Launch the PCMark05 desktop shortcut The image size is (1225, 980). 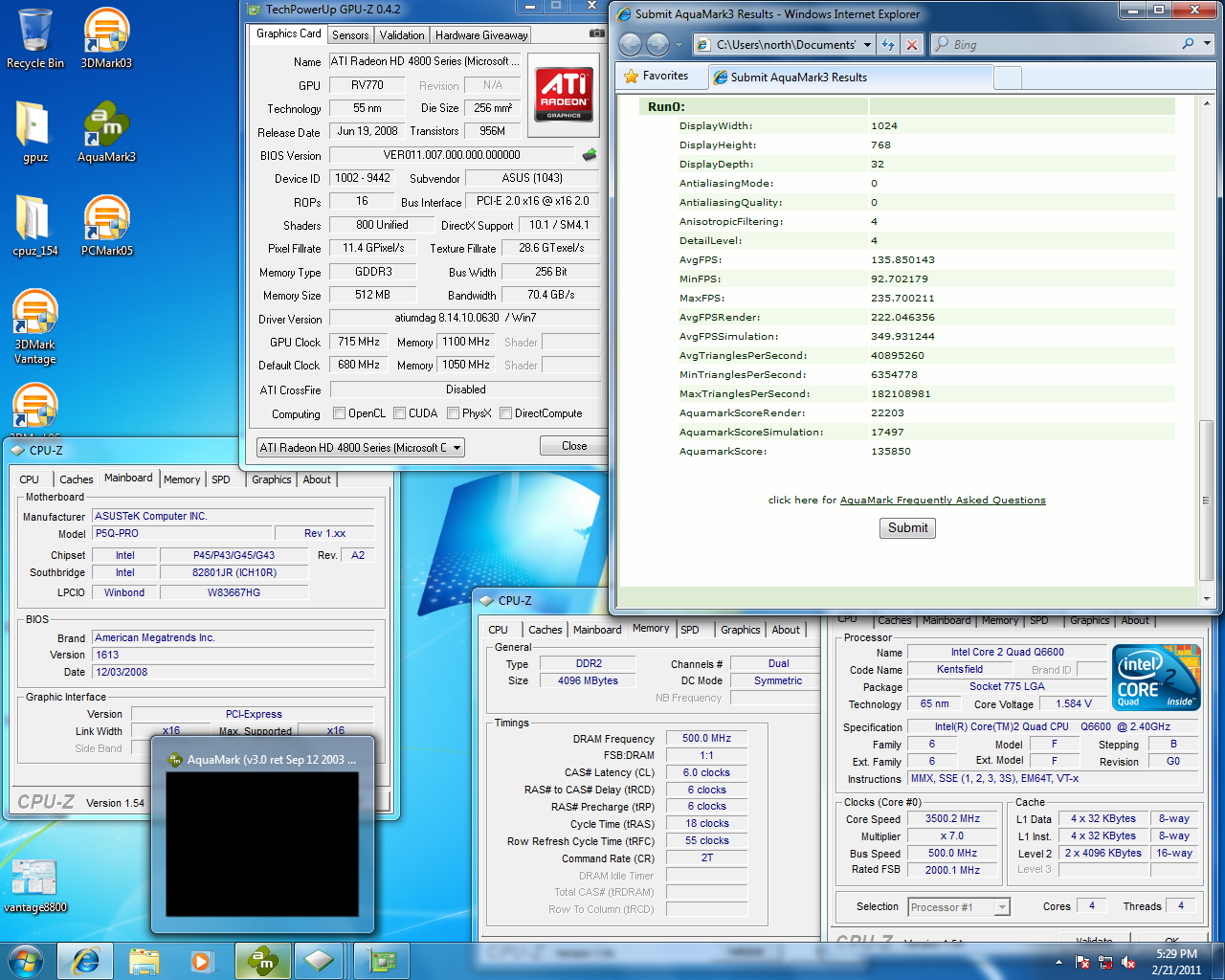[106, 225]
